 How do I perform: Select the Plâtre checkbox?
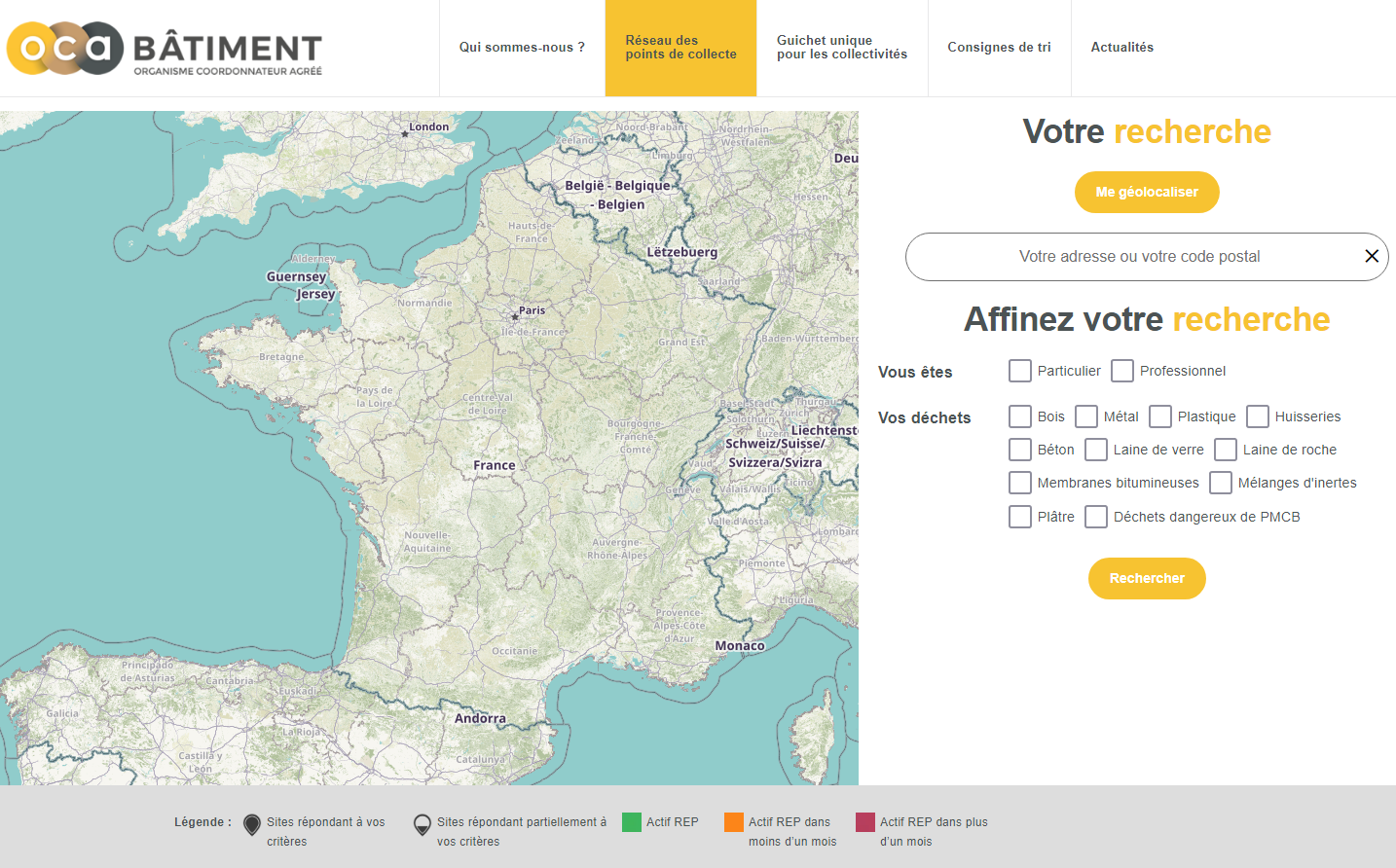(1020, 517)
